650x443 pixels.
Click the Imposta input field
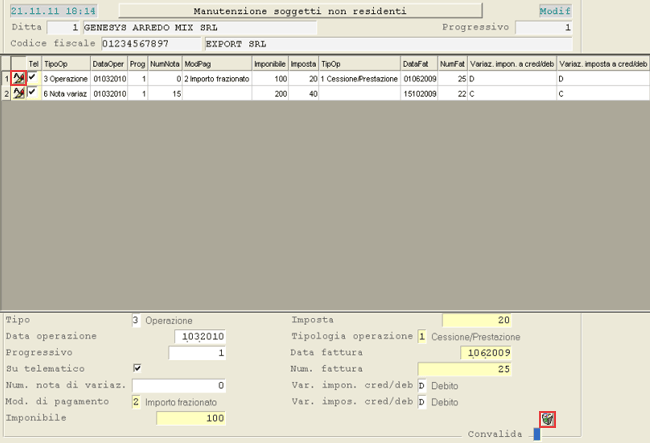(478, 320)
